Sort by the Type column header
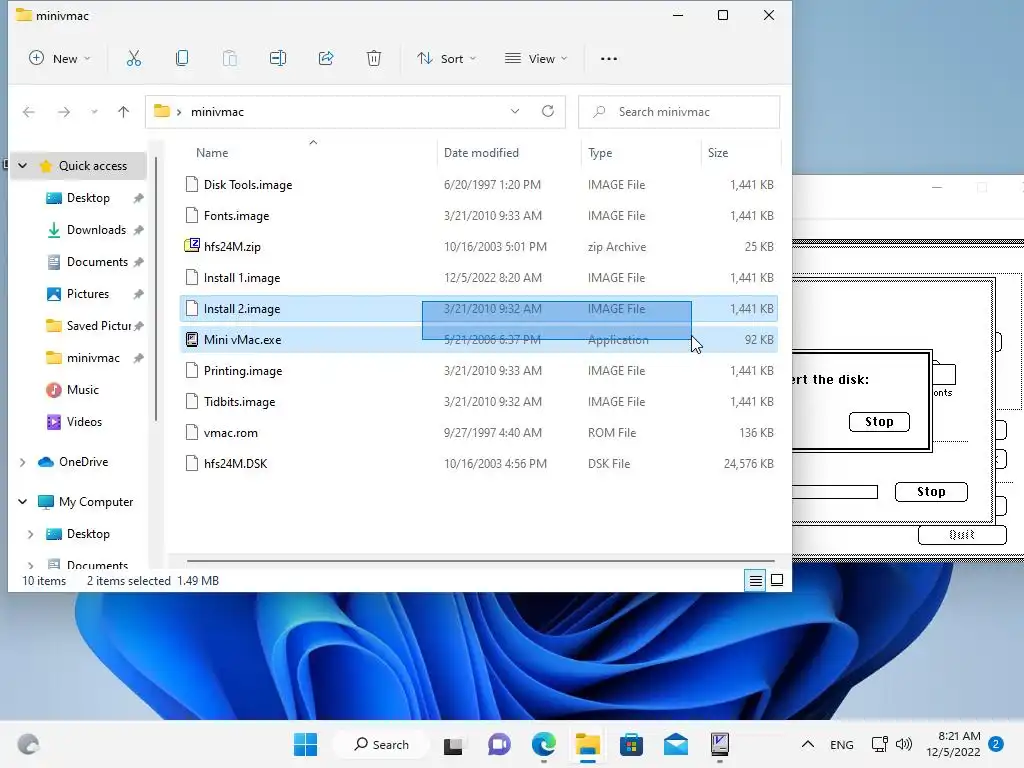This screenshot has width=1024, height=768. [x=600, y=153]
